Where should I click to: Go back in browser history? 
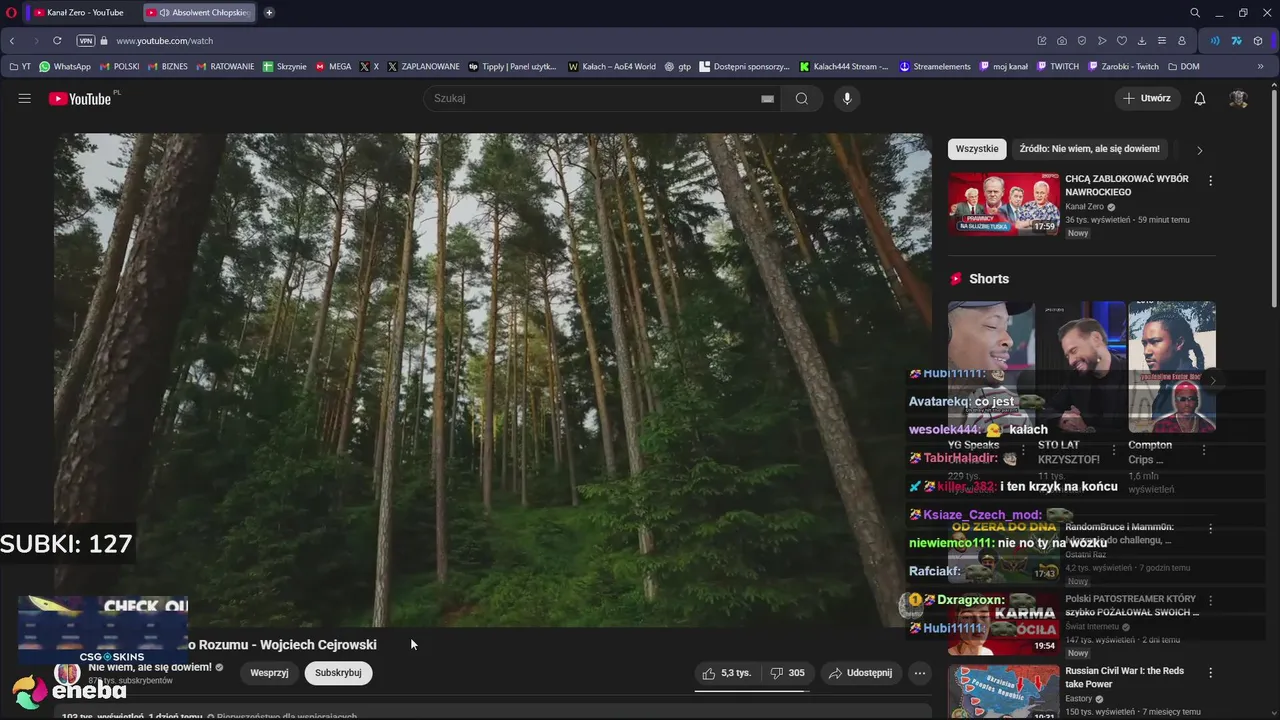click(x=12, y=41)
